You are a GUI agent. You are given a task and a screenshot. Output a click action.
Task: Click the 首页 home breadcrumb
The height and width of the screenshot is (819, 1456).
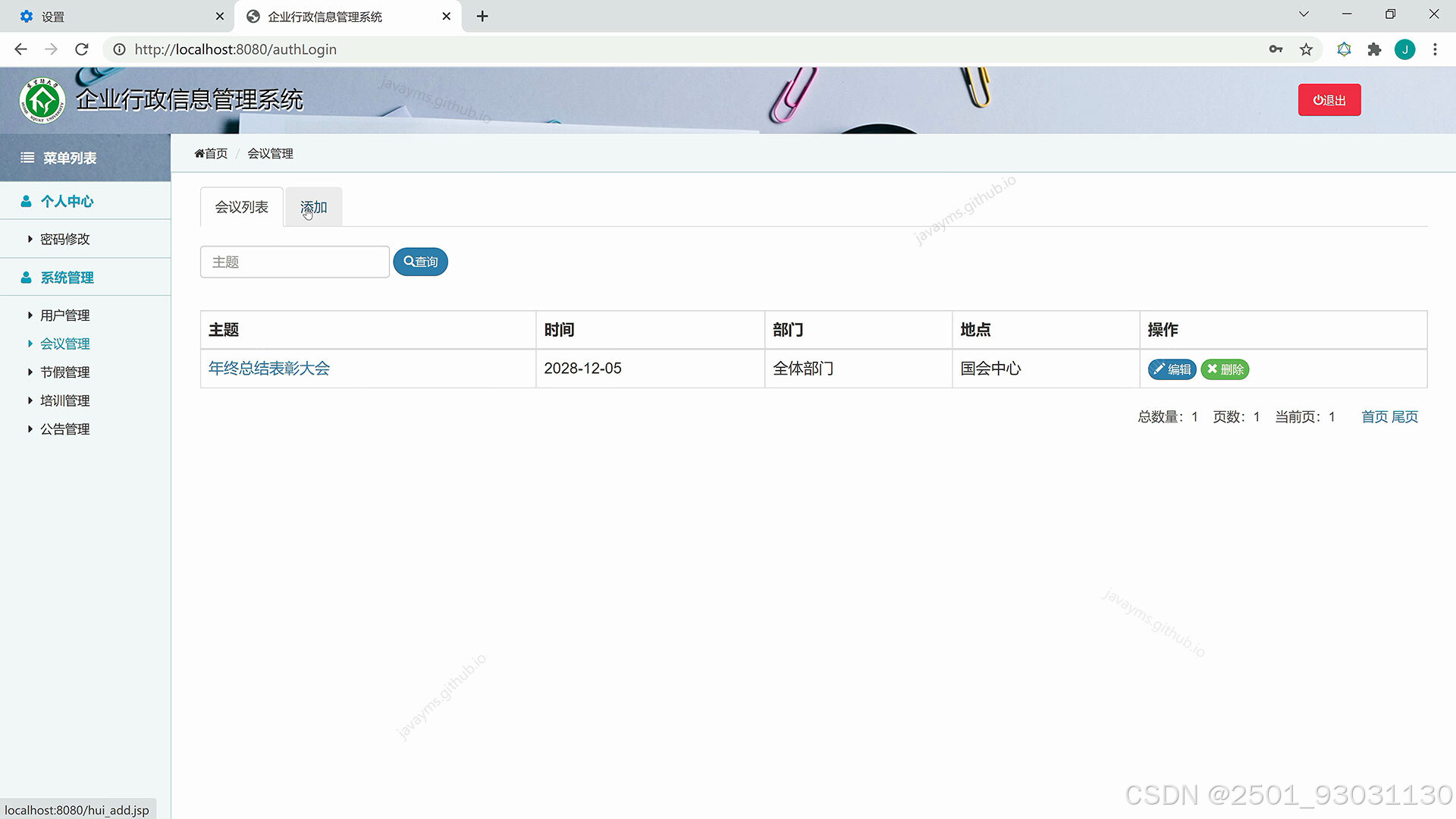coord(211,153)
